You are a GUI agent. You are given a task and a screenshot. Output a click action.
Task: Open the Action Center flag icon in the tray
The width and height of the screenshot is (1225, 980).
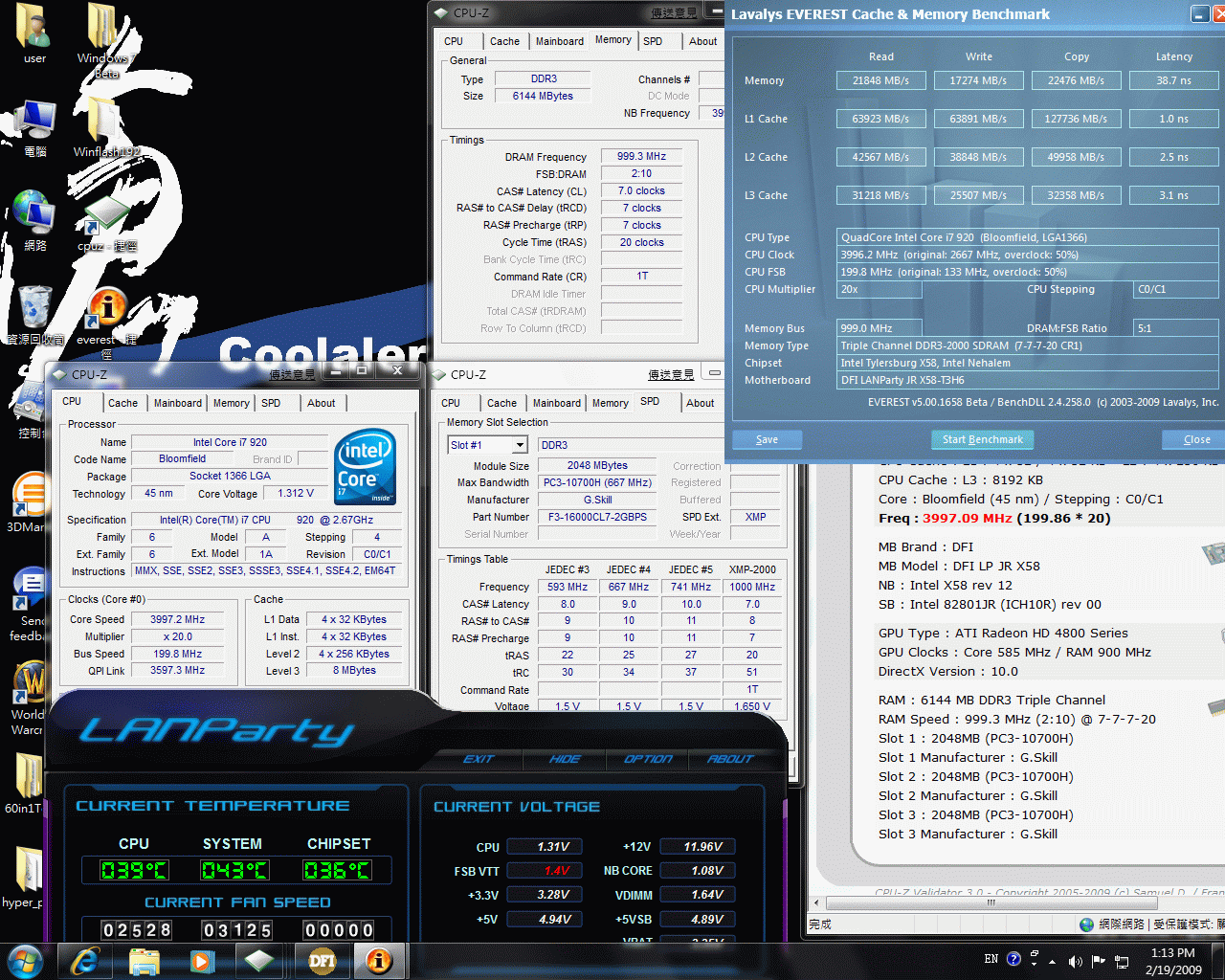[x=1098, y=961]
